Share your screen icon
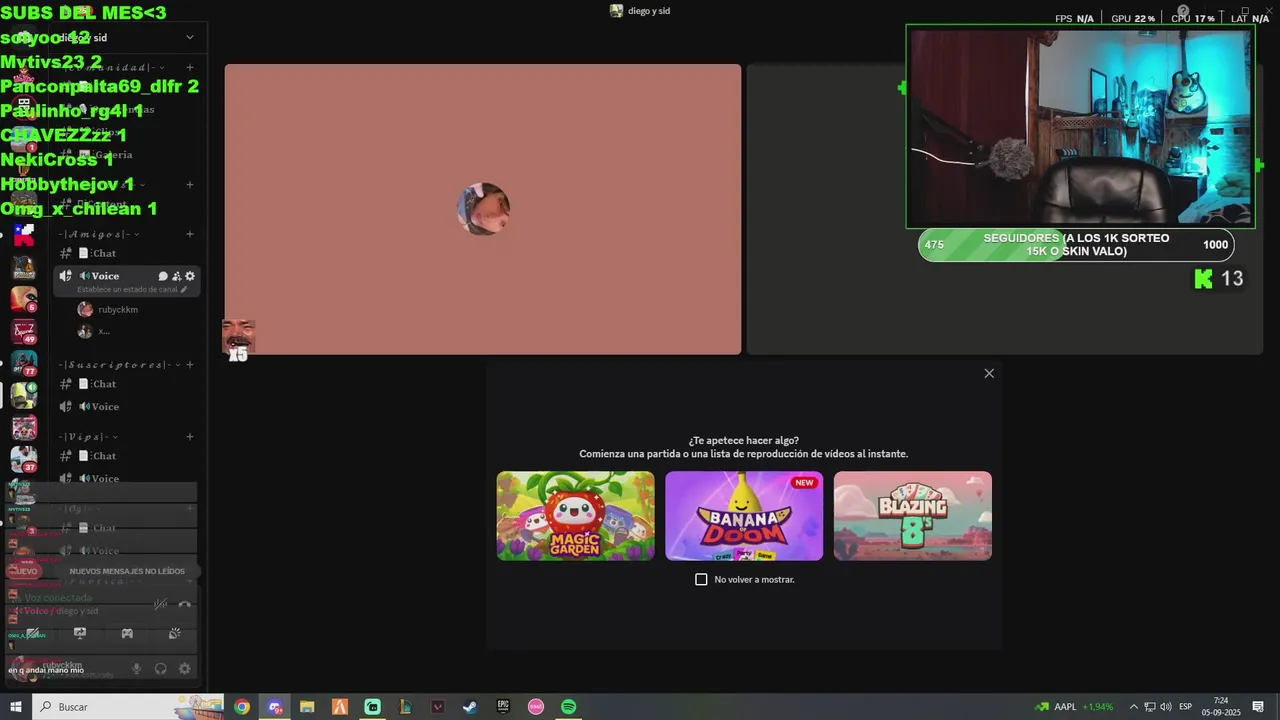 pos(80,633)
